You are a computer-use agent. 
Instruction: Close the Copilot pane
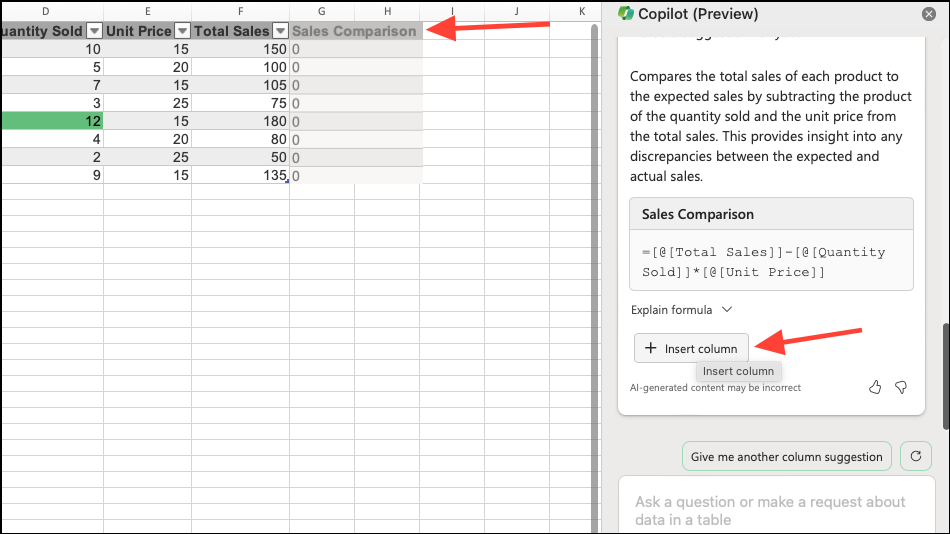929,14
